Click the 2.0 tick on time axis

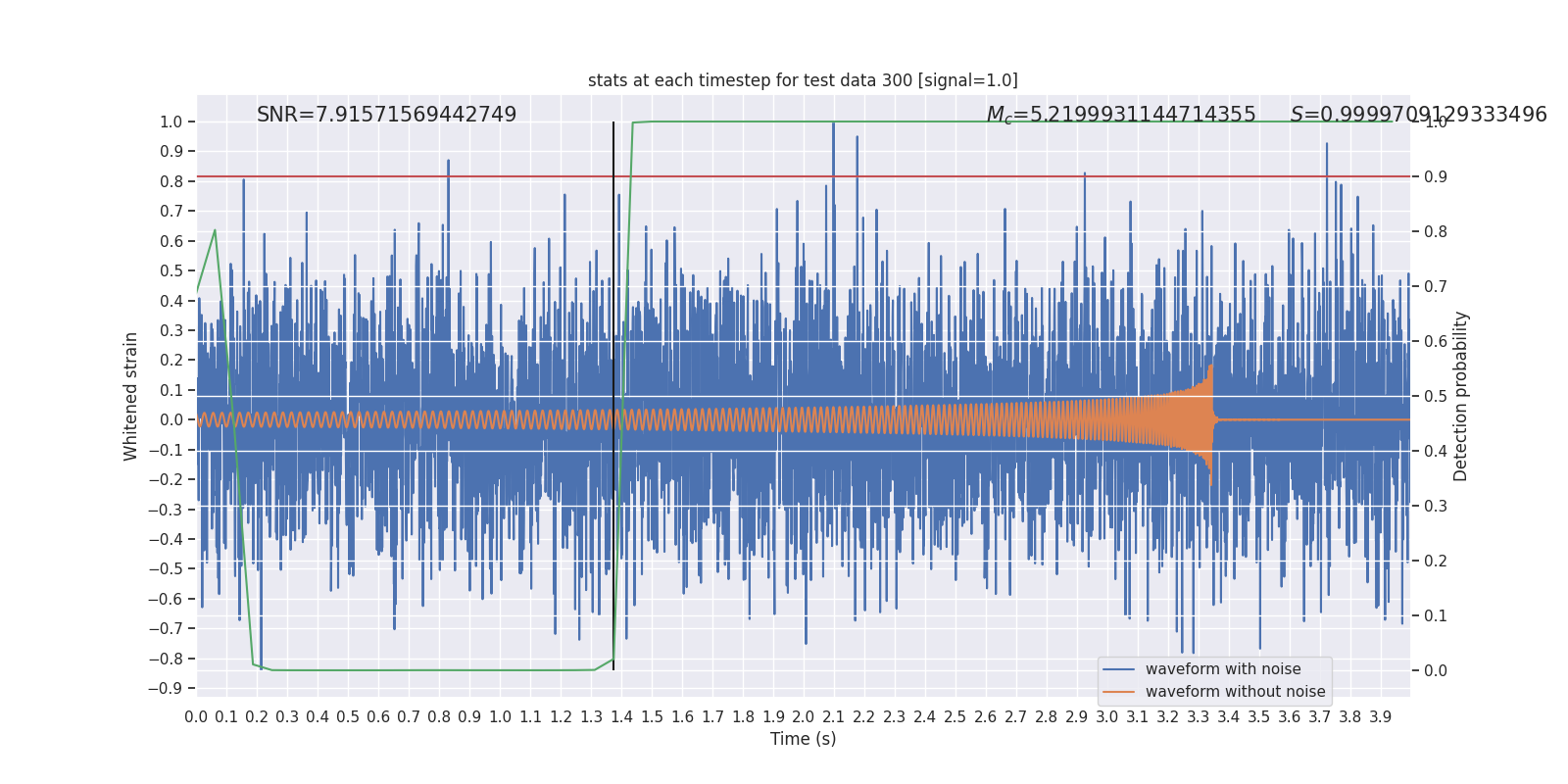tap(804, 717)
